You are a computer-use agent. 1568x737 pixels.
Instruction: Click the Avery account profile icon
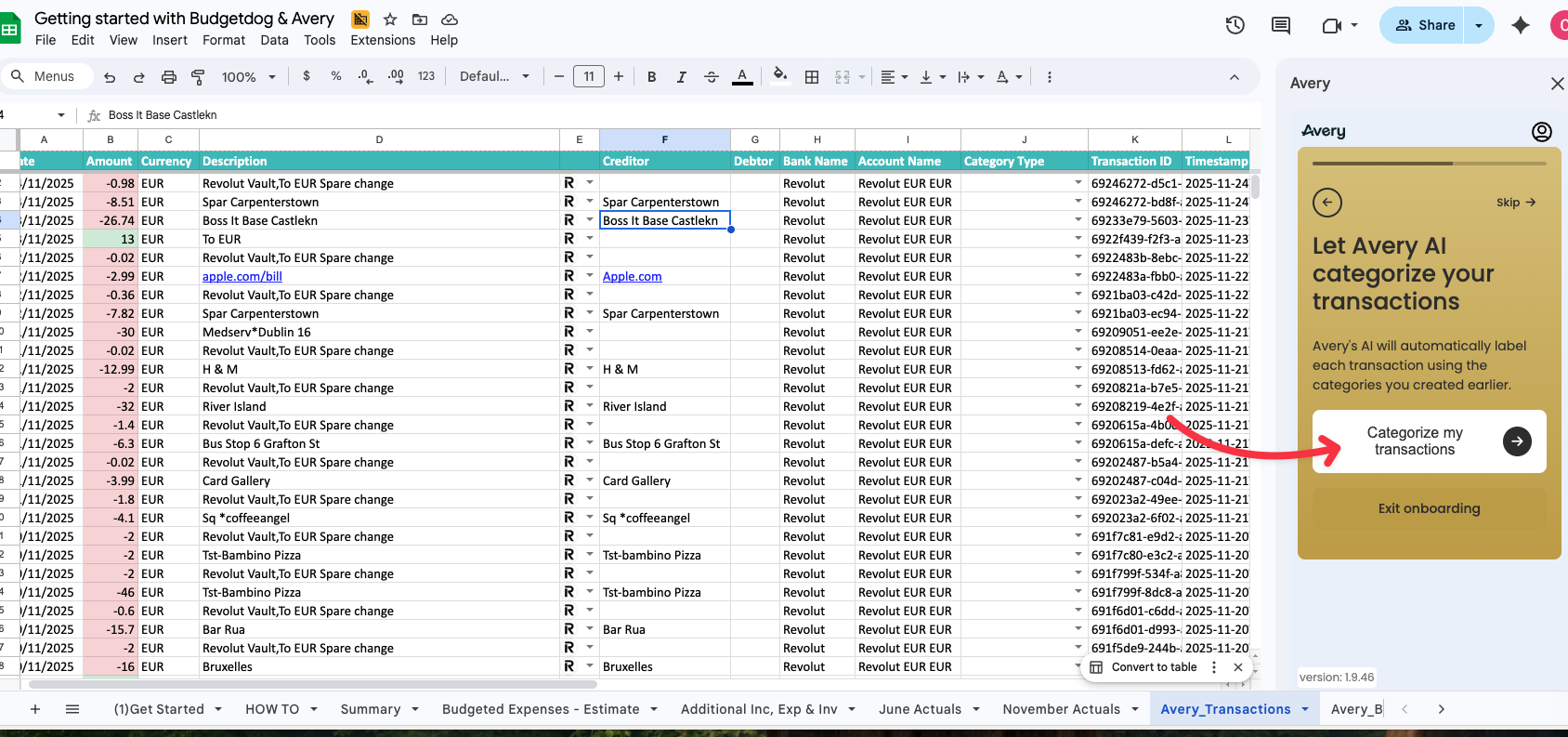click(1541, 132)
